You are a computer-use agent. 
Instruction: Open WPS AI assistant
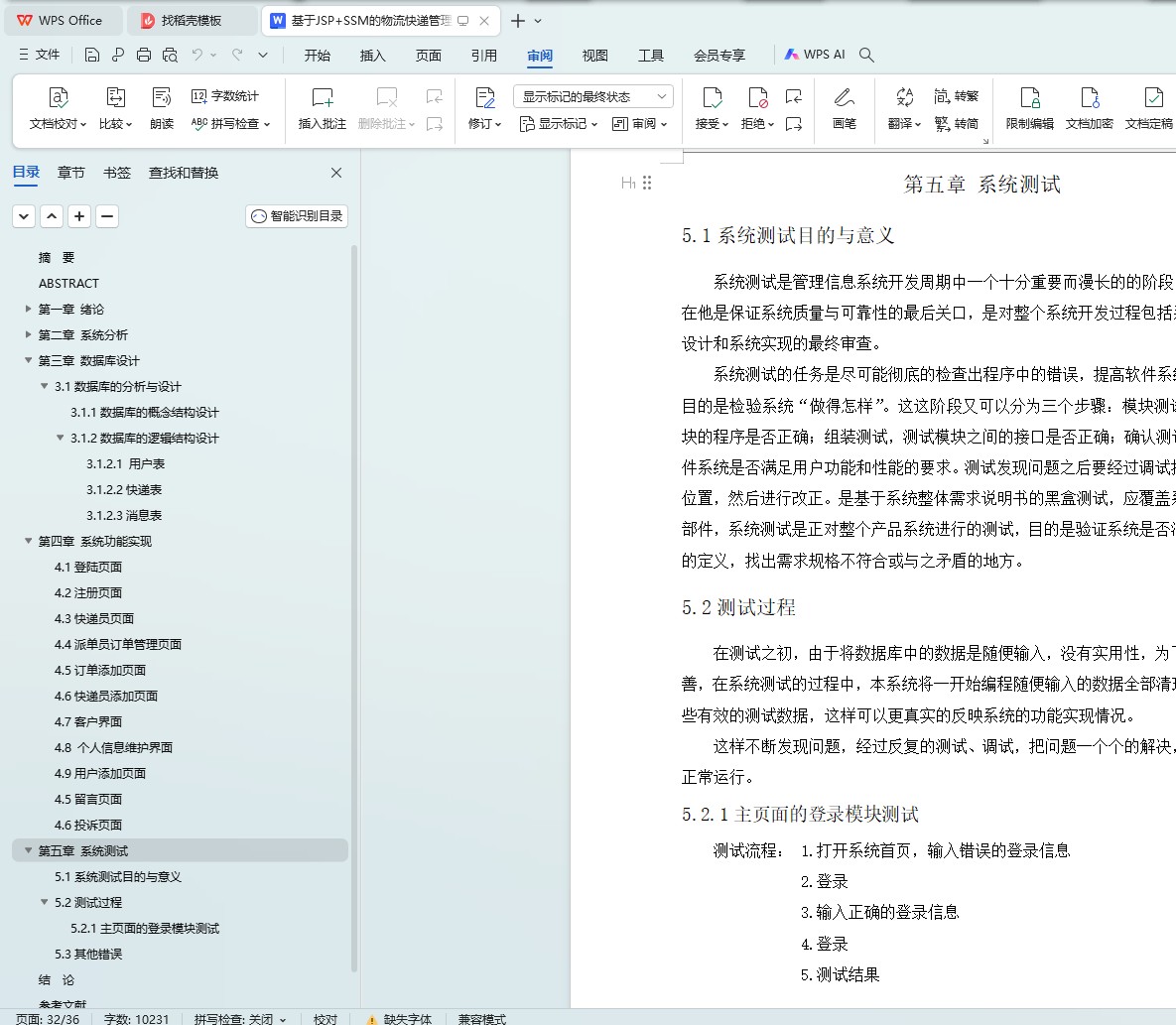tap(815, 55)
